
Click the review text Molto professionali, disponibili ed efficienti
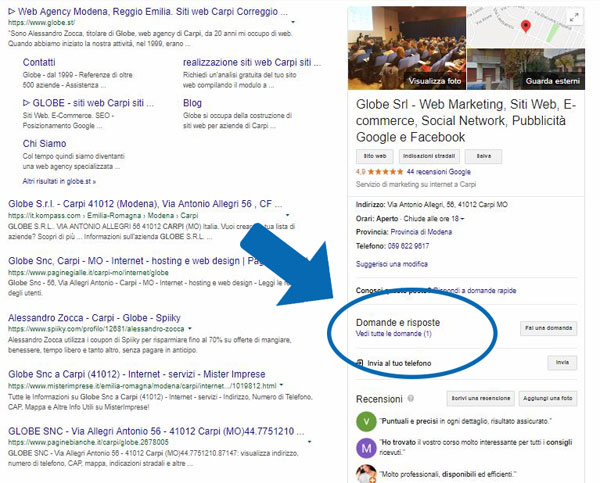click(x=448, y=474)
